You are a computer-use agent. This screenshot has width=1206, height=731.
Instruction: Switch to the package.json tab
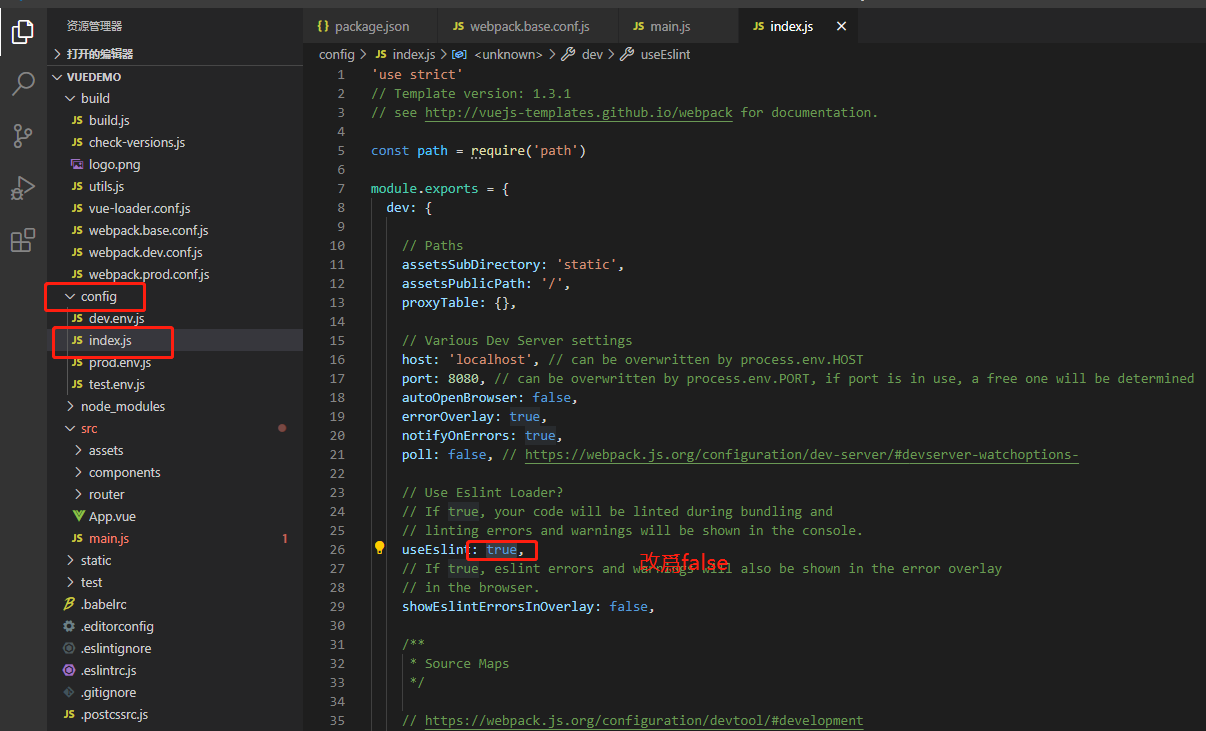pyautogui.click(x=371, y=26)
